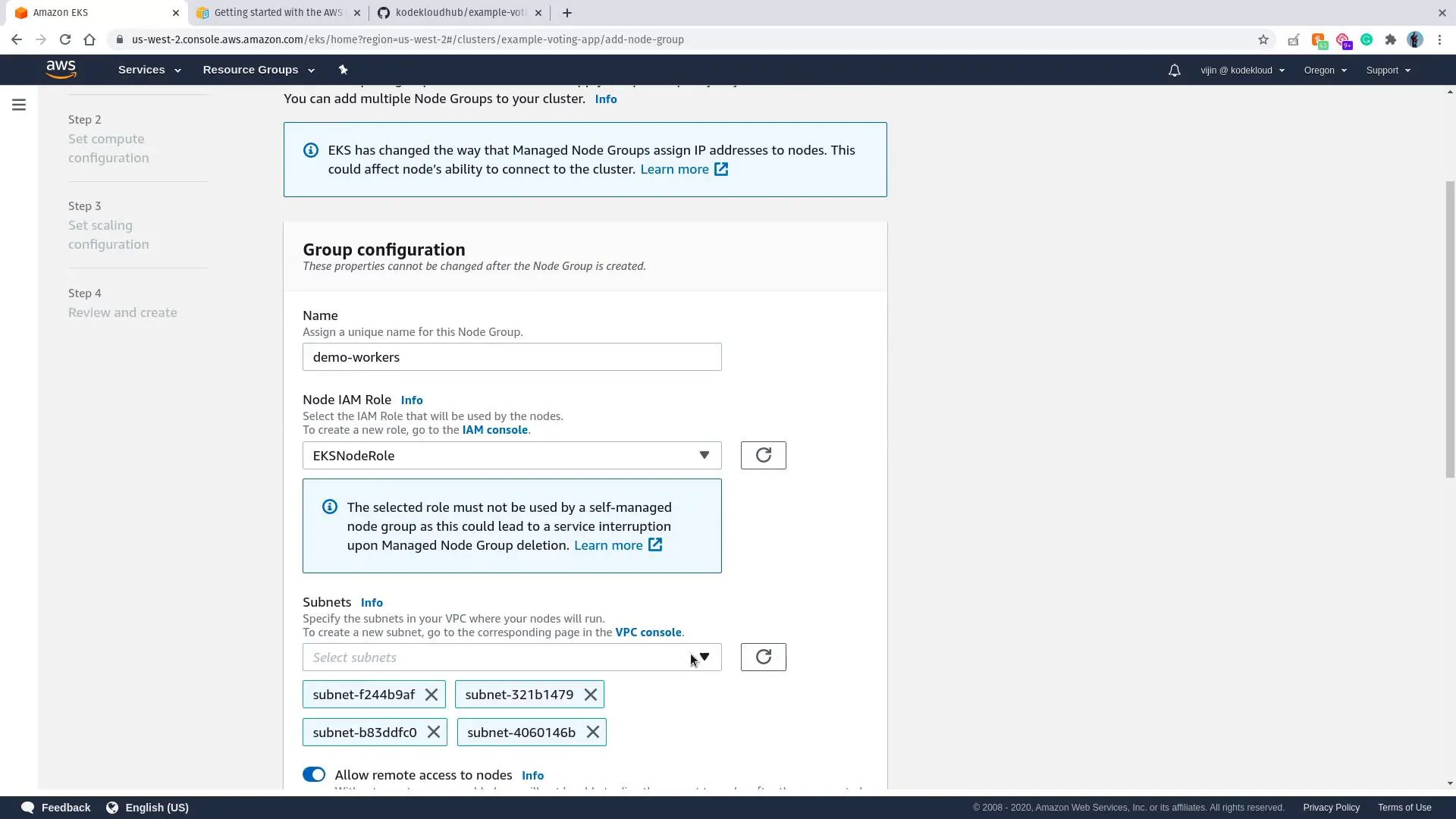
Task: Click the Name input field
Action: [512, 357]
